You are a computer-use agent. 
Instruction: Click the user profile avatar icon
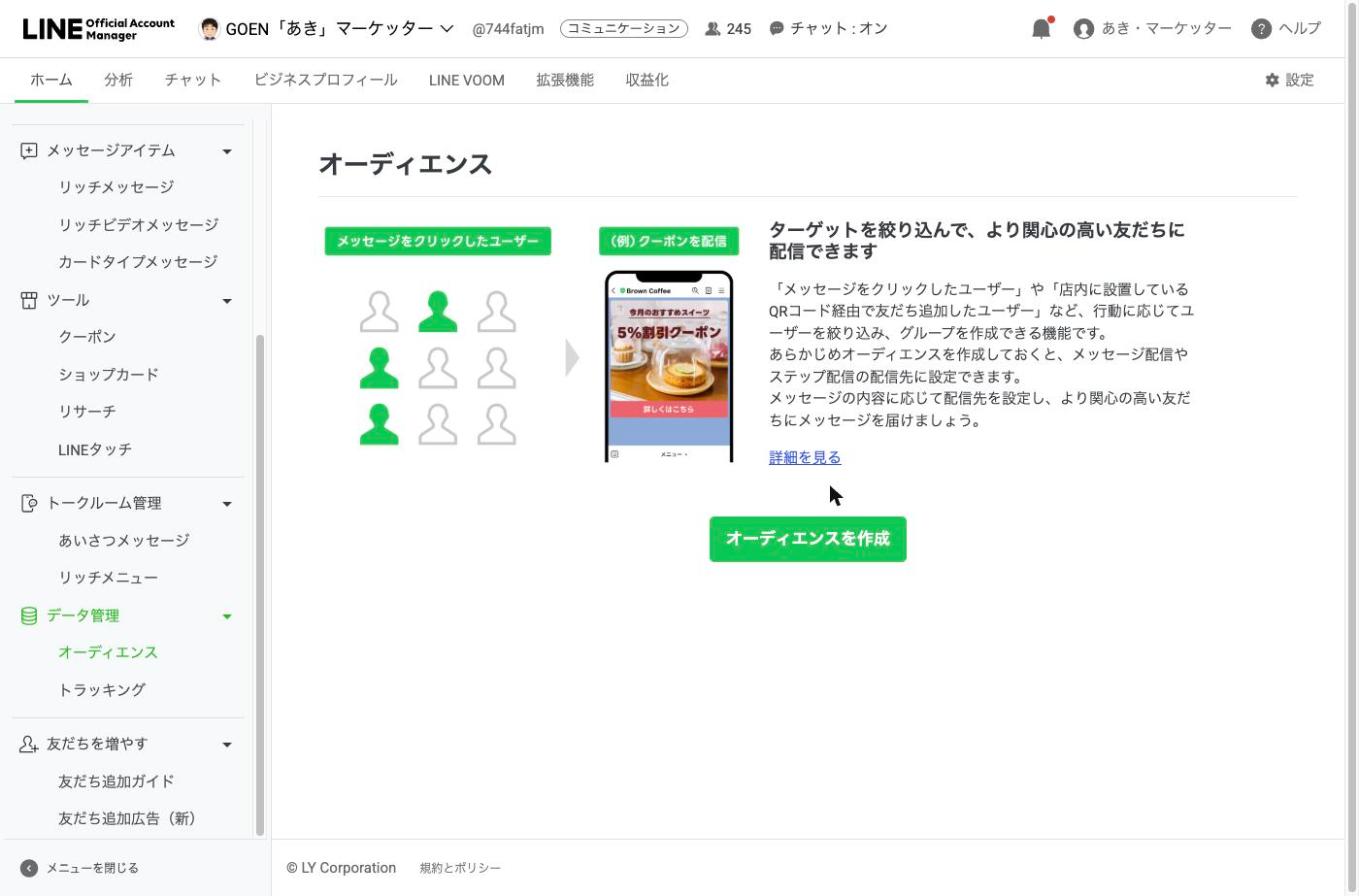[x=1083, y=29]
